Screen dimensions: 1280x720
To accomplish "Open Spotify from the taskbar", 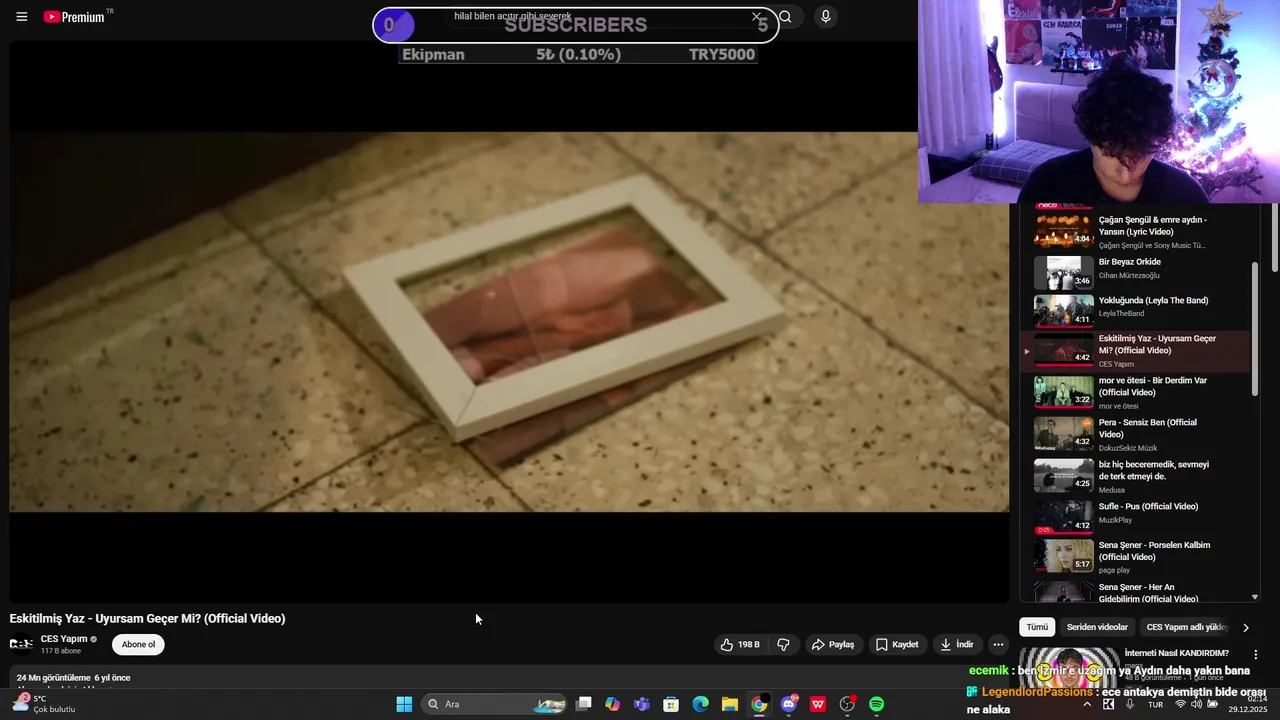I will tap(877, 704).
